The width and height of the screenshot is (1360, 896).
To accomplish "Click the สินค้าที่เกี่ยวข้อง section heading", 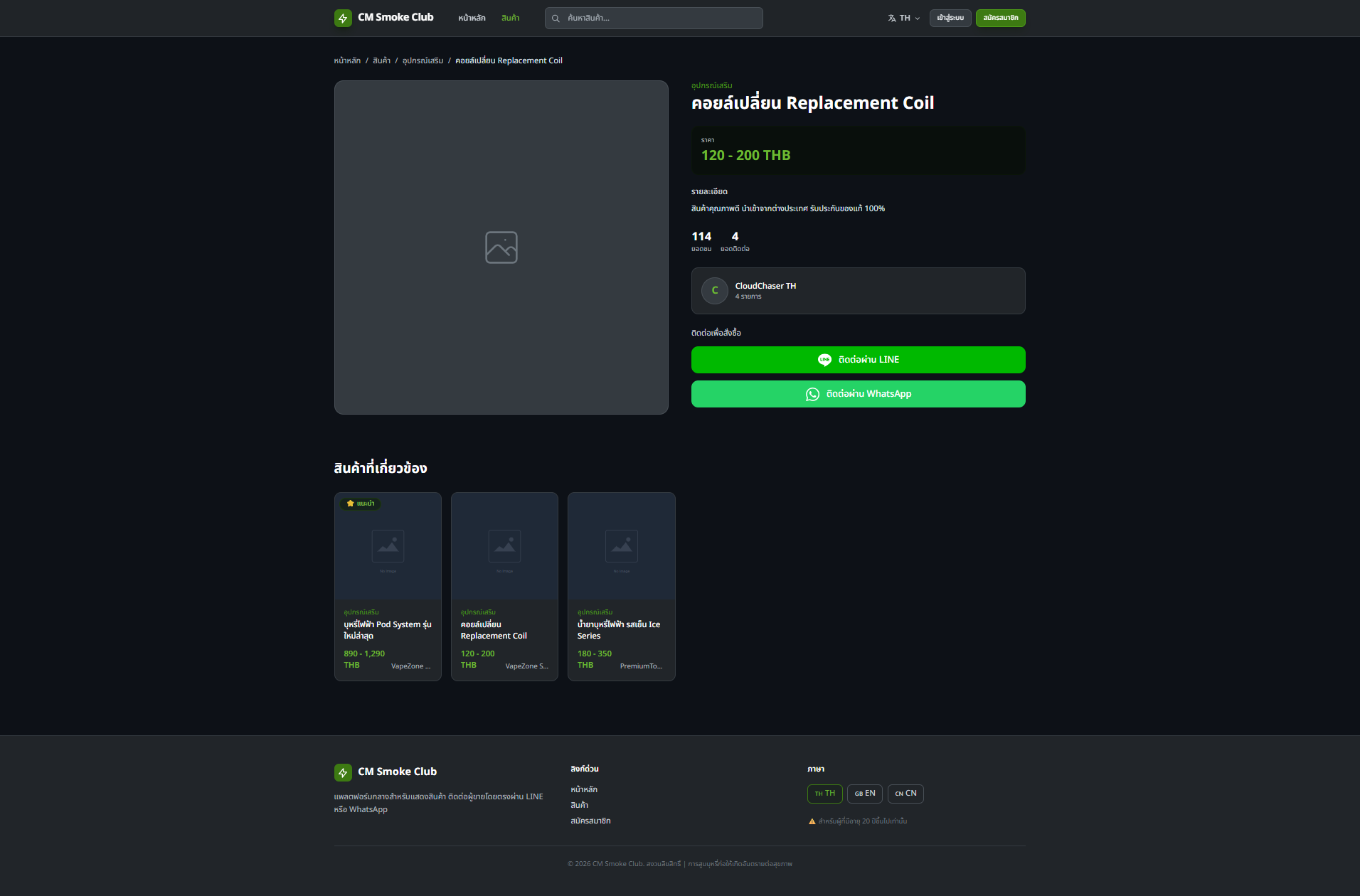I will (381, 469).
